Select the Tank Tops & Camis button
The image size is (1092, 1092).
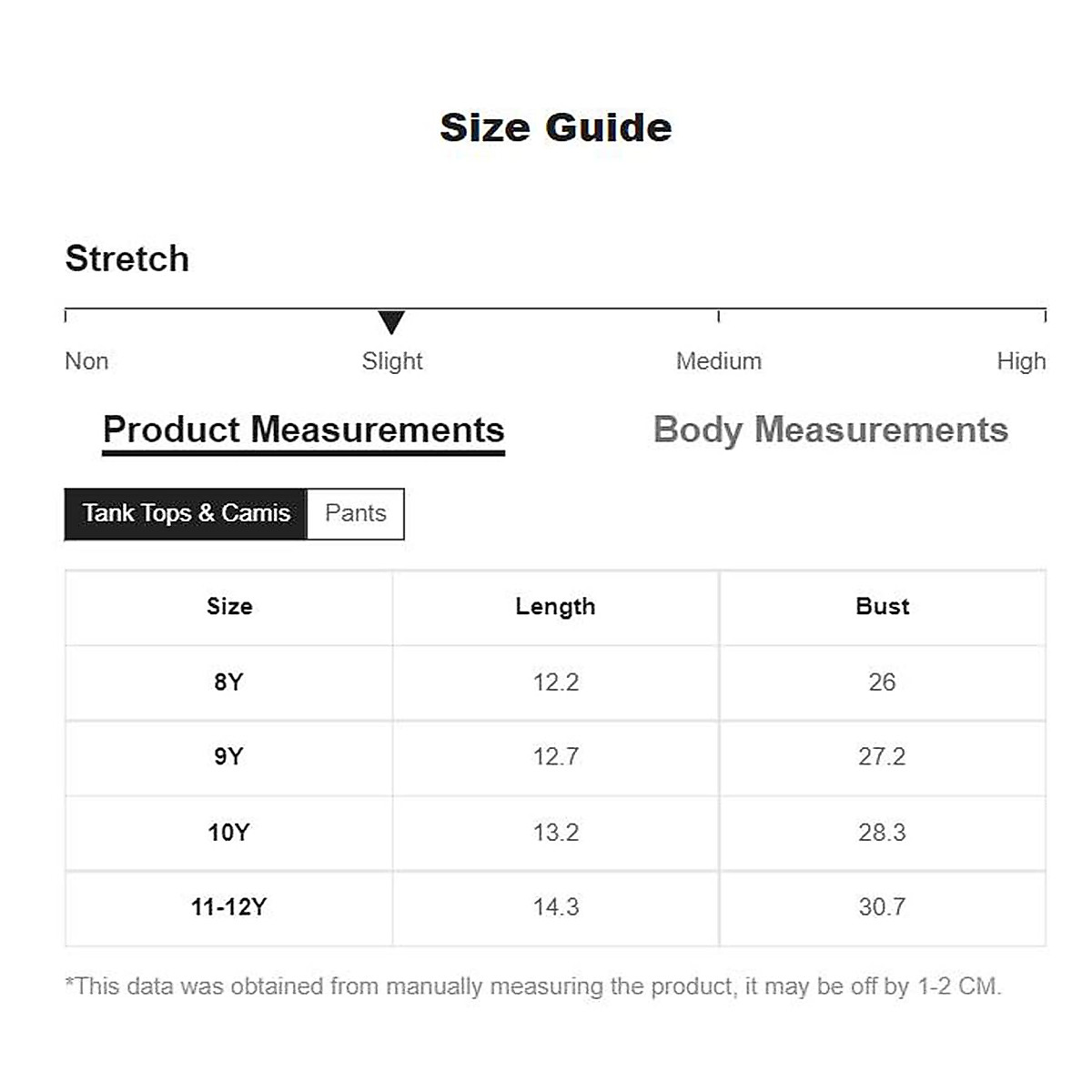pyautogui.click(x=186, y=513)
